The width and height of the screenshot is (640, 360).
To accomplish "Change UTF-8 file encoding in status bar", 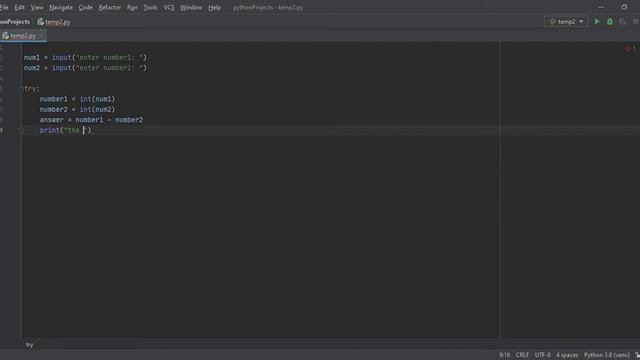I will click(x=542, y=355).
